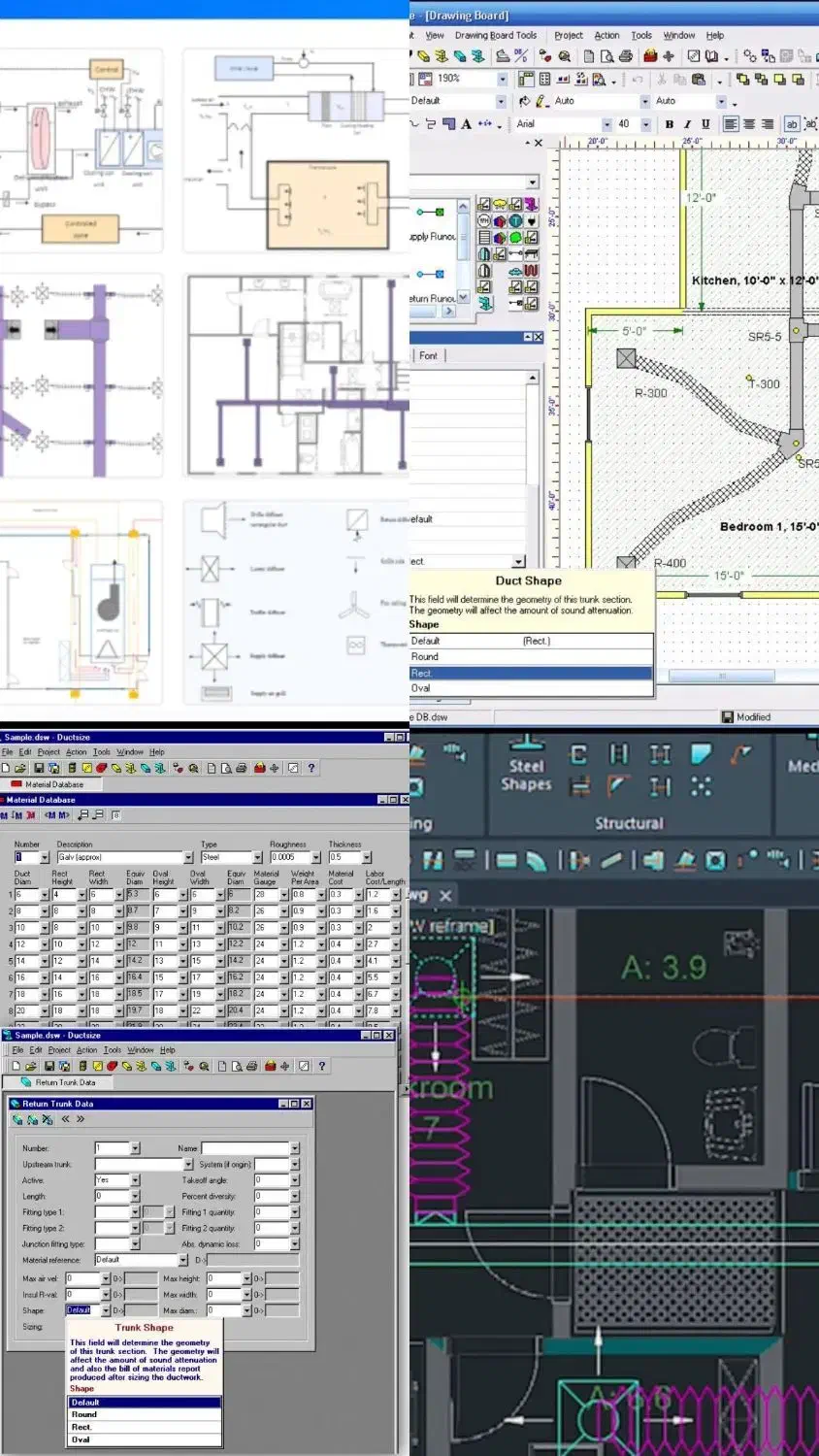Align text right in Drawing Board
Viewport: 819px width, 1456px height.
768,124
